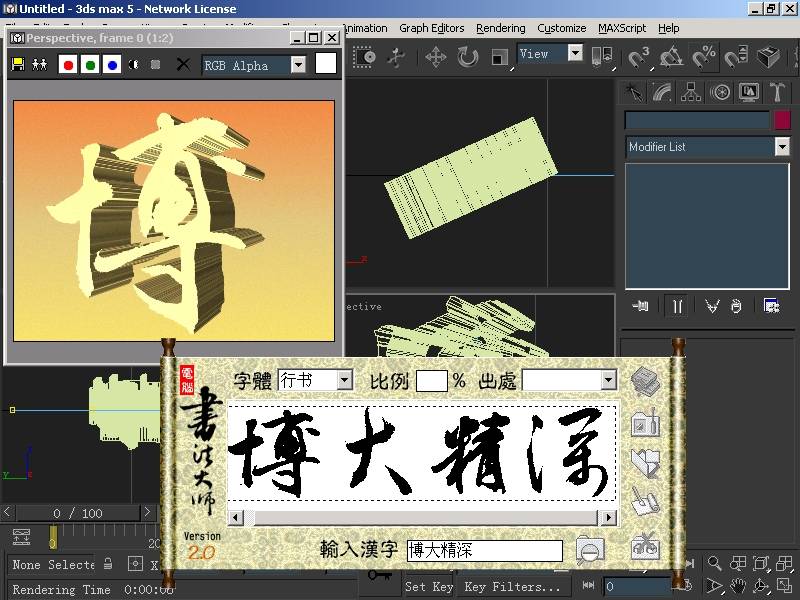Click the scissors cut icon on scroll
The height and width of the screenshot is (600, 800).
tap(645, 545)
